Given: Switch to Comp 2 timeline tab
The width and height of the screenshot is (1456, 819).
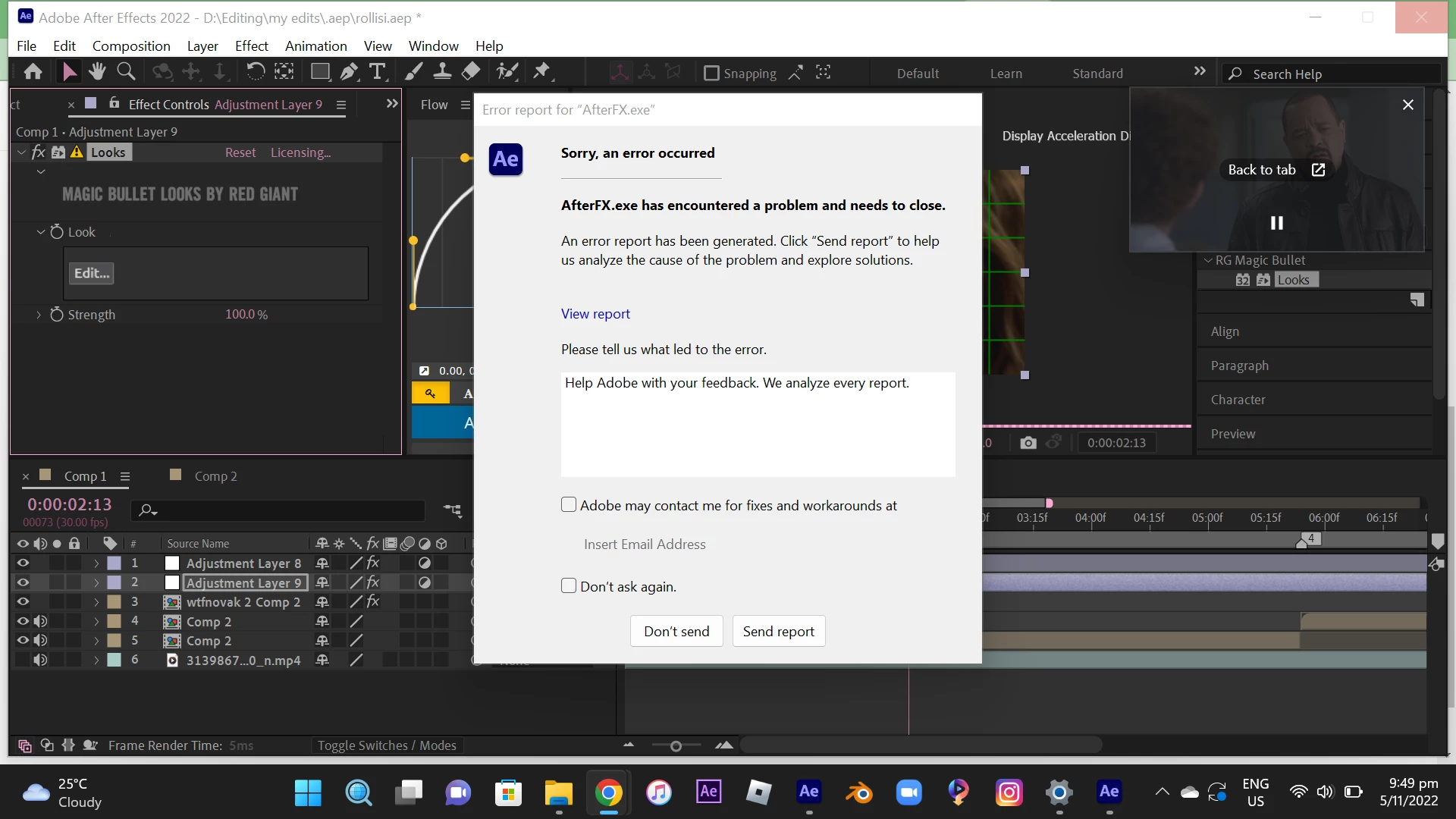Looking at the screenshot, I should [215, 476].
